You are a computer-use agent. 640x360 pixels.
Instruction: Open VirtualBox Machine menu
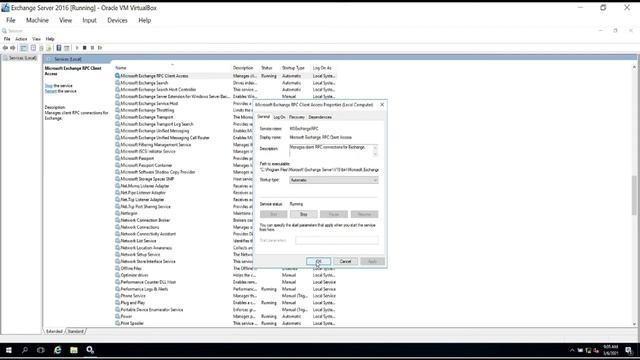(x=37, y=20)
